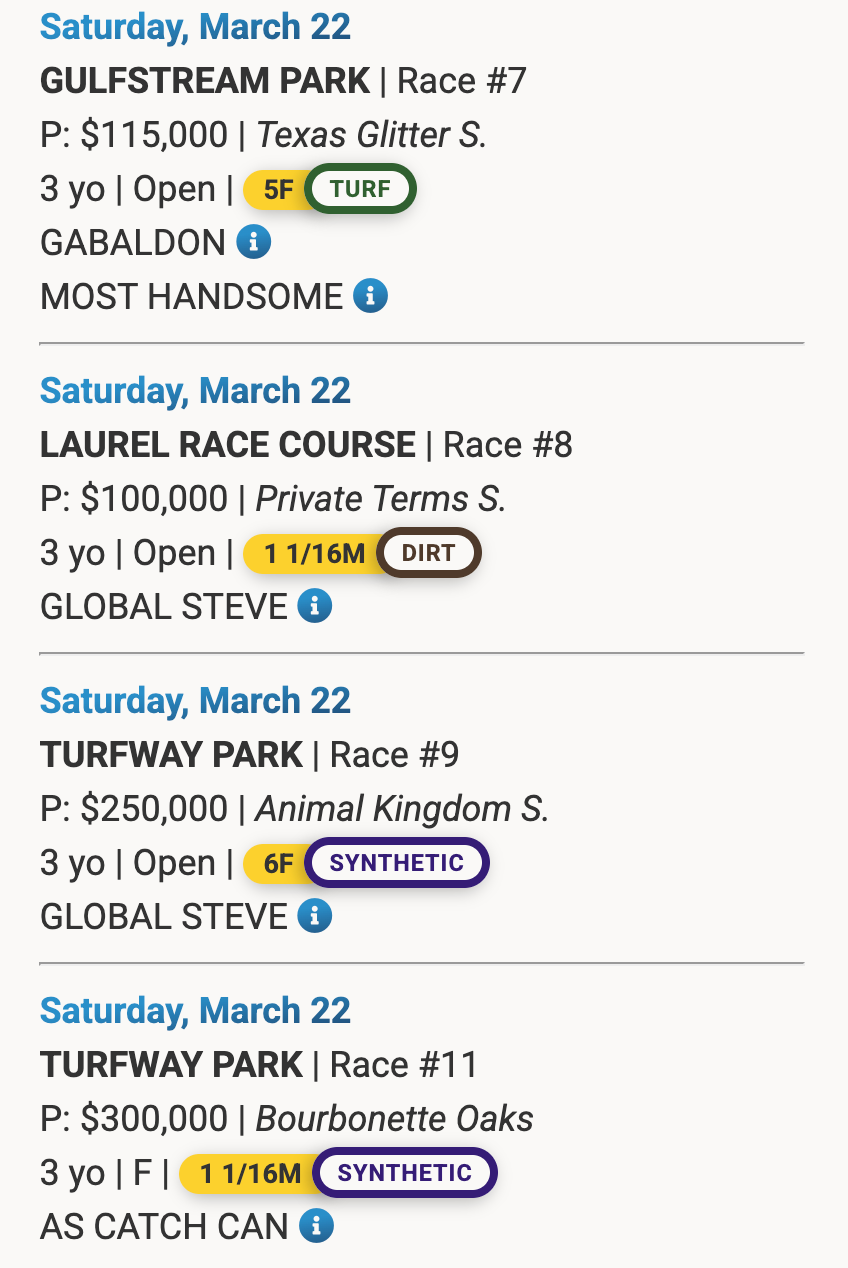The height and width of the screenshot is (1268, 848).
Task: Select the yellow 5F distance badge
Action: [276, 189]
